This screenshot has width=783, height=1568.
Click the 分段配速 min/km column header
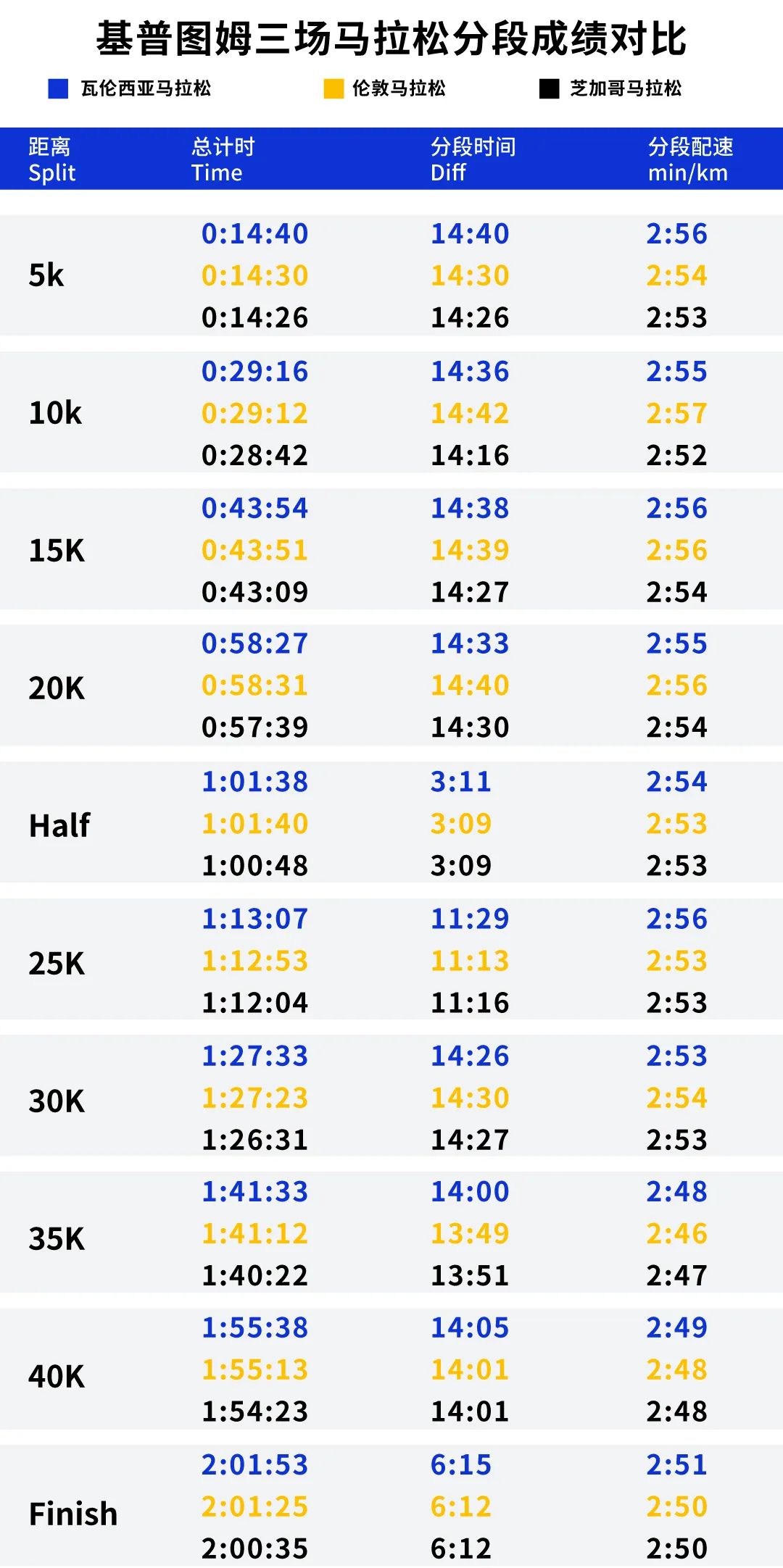click(690, 159)
